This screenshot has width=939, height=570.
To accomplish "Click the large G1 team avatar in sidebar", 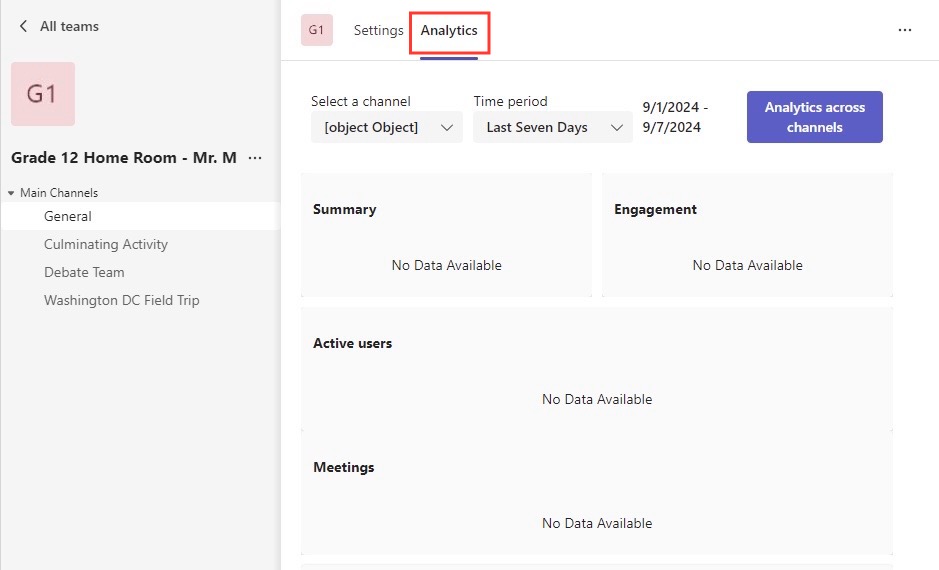I will [x=43, y=93].
